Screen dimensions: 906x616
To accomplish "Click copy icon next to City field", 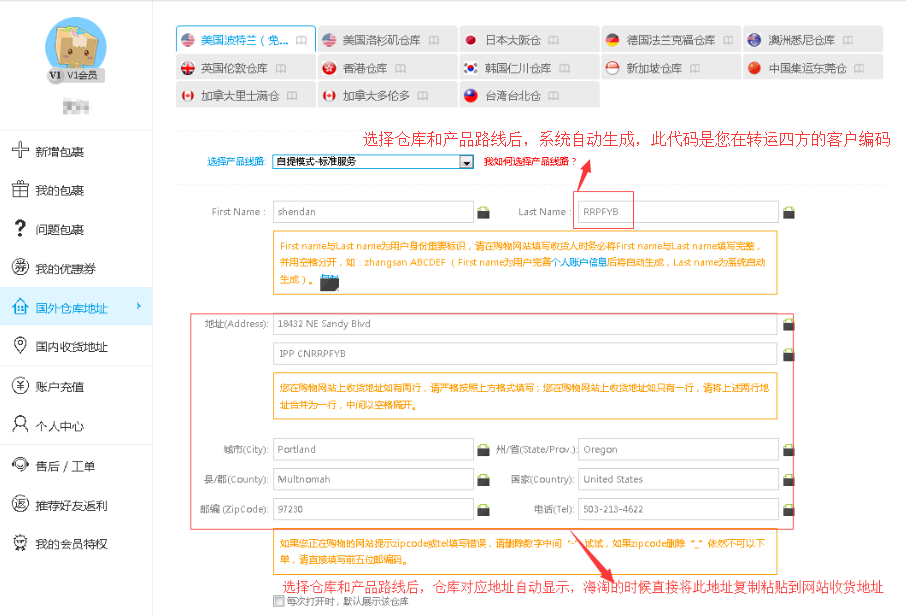I will pos(484,450).
